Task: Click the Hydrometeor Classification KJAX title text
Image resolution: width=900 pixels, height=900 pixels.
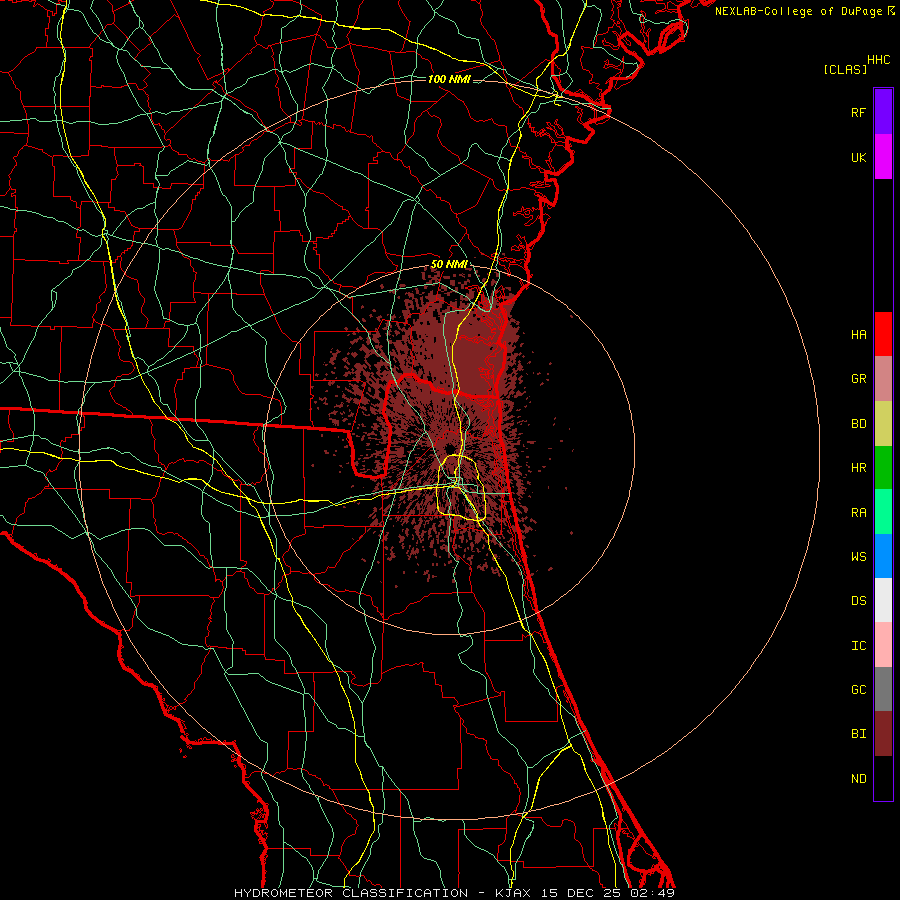Action: pyautogui.click(x=455, y=893)
